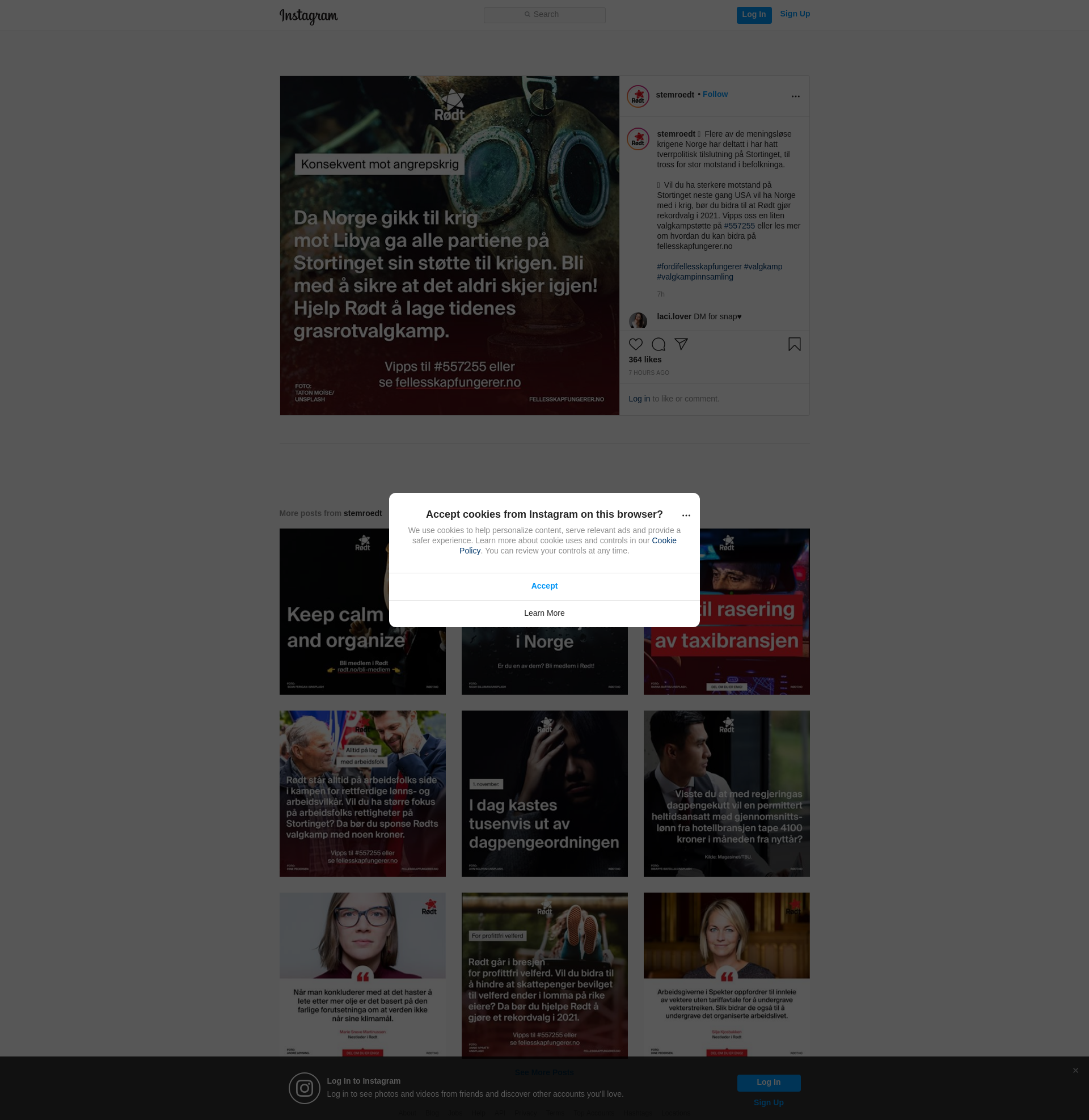Open cookie dialog three-dot options
Viewport: 1089px width, 1120px height.
pyautogui.click(x=686, y=515)
